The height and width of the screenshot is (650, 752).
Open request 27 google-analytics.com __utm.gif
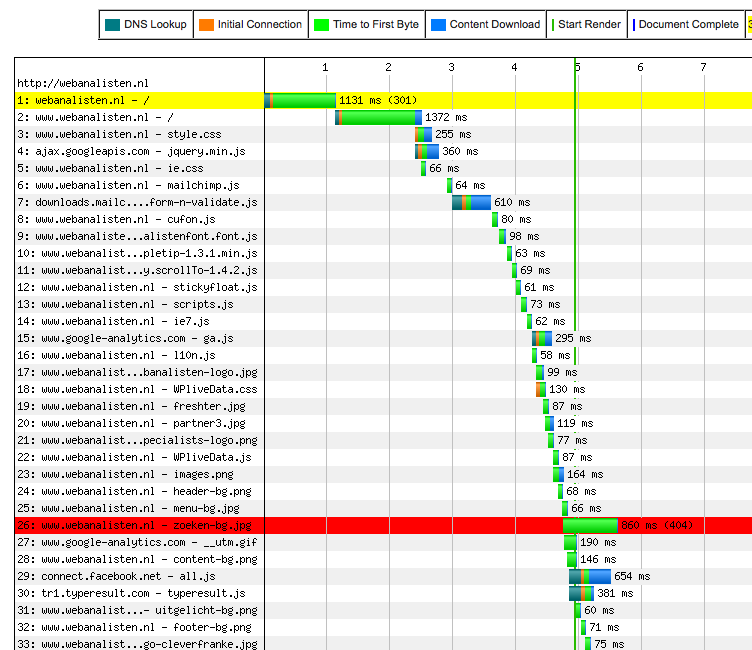pyautogui.click(x=130, y=542)
